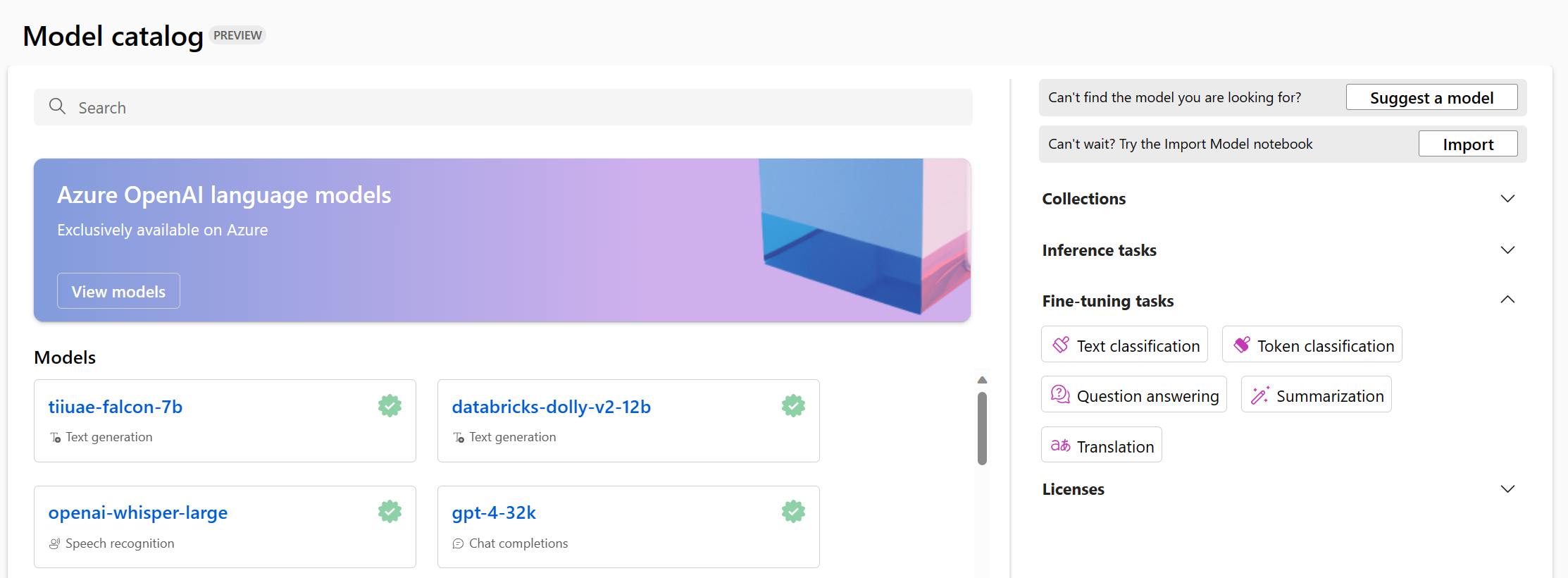Click 'Try the Import Model notebook' text
Viewport: 1568px width, 578px height.
point(1216,144)
